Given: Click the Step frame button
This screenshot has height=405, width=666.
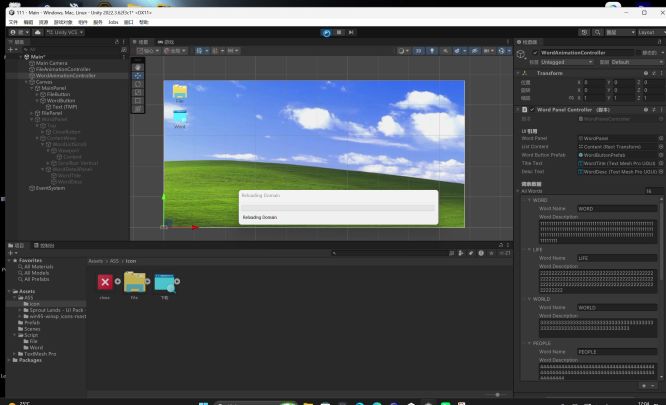Looking at the screenshot, I should (x=351, y=33).
